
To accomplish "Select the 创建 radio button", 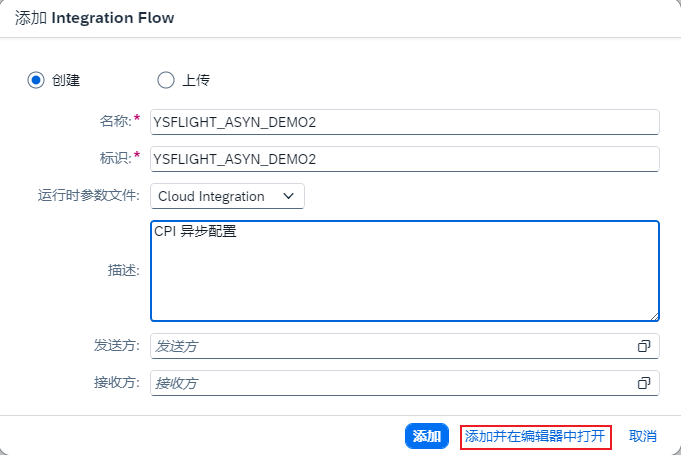I will tap(36, 81).
